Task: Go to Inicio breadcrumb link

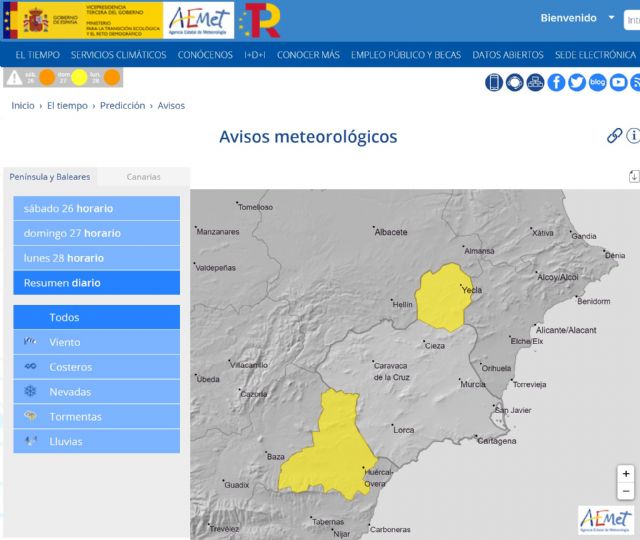Action: pos(23,106)
